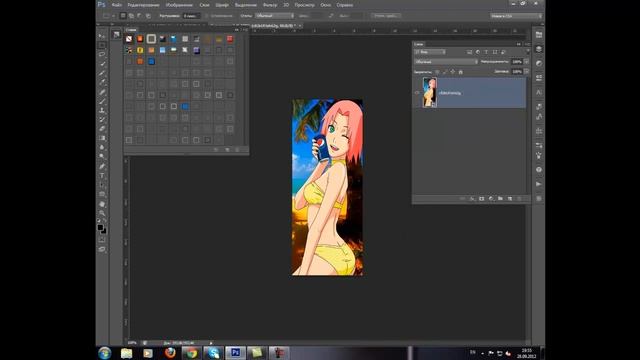Filter layers by adjustment layers
Viewport: 640px width, 360px height.
coord(478,52)
